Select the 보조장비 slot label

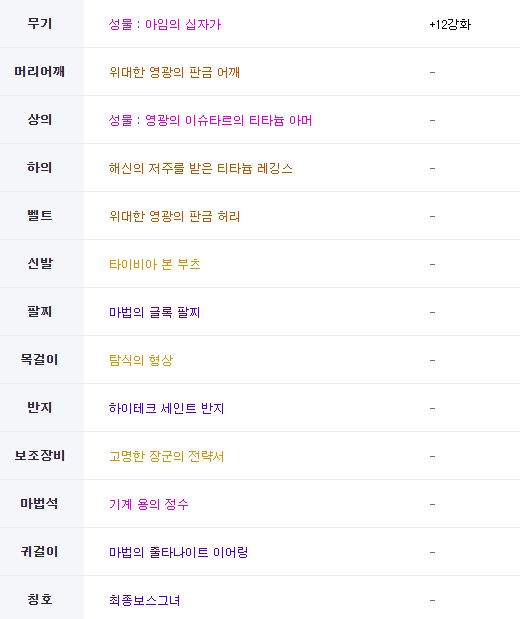(x=39, y=456)
